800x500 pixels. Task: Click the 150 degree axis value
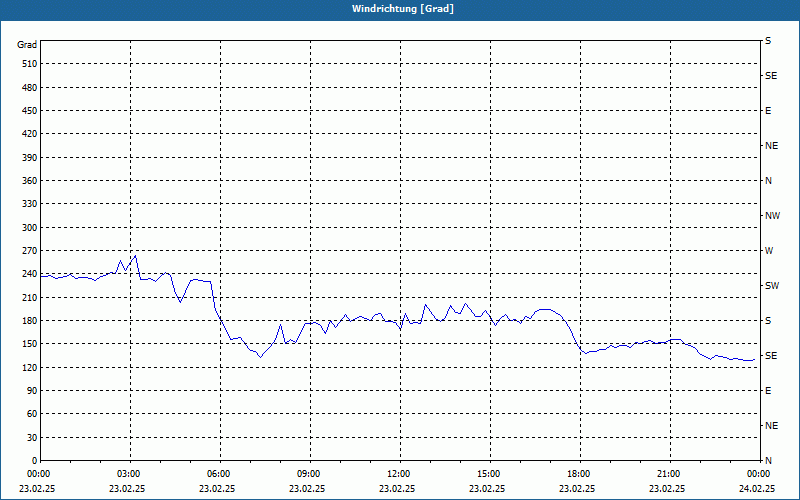30,344
